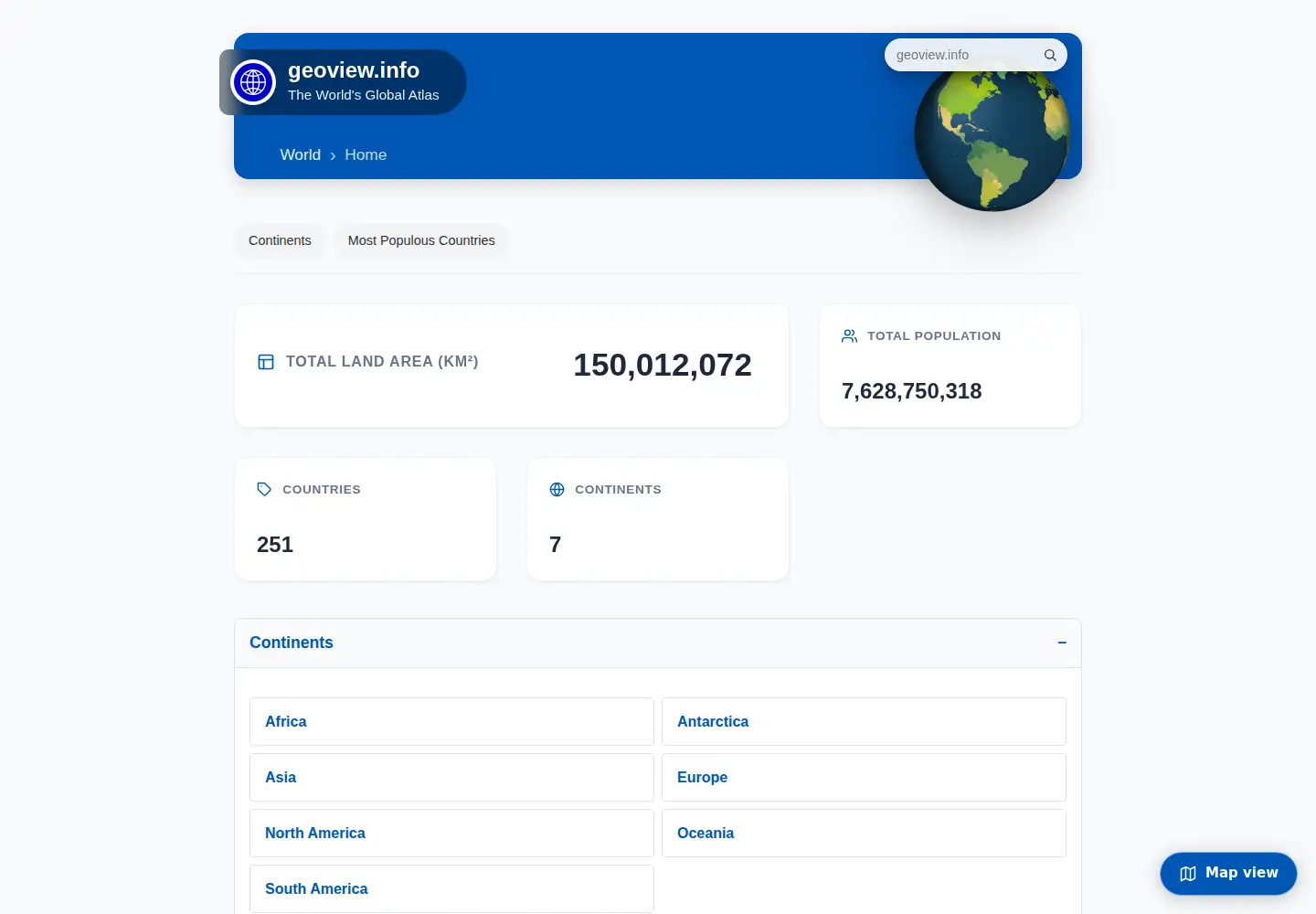
Task: Focus the geoview.info search field
Action: (x=975, y=55)
